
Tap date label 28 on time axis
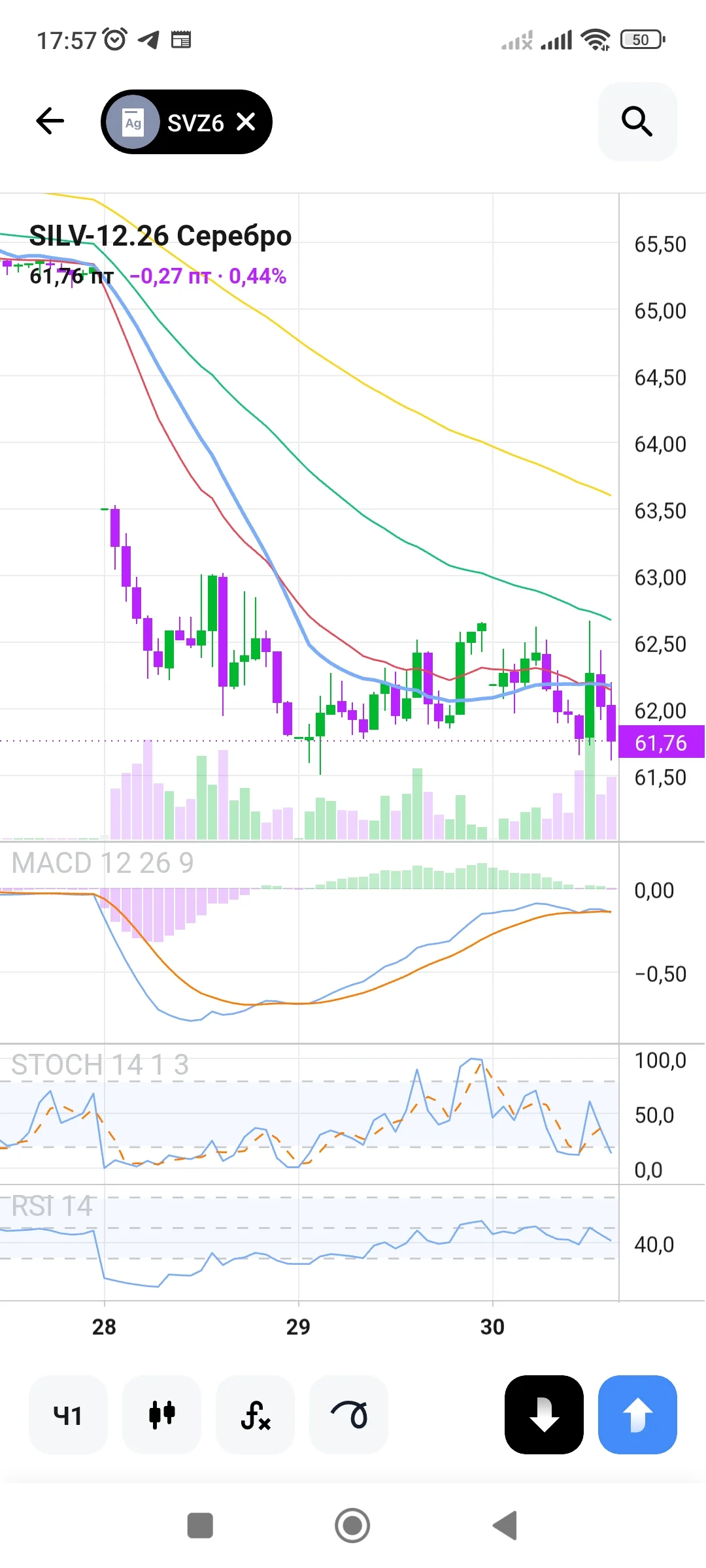point(104,1327)
